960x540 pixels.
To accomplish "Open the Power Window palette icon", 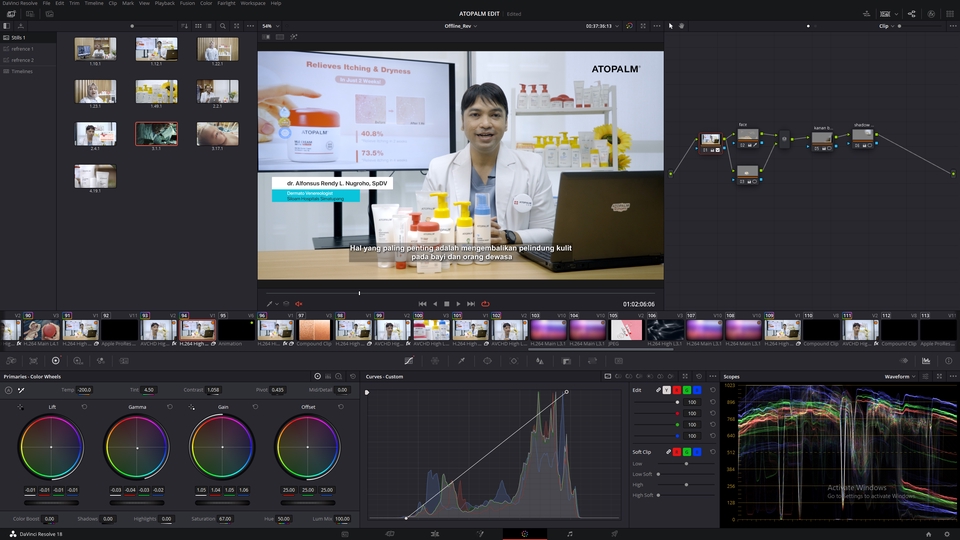I will 487,361.
